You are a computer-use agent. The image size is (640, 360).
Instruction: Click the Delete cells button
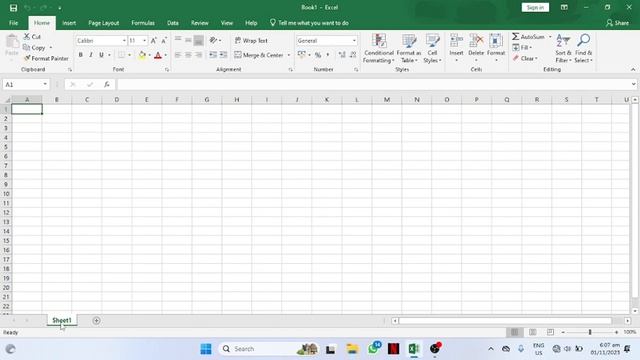point(476,48)
